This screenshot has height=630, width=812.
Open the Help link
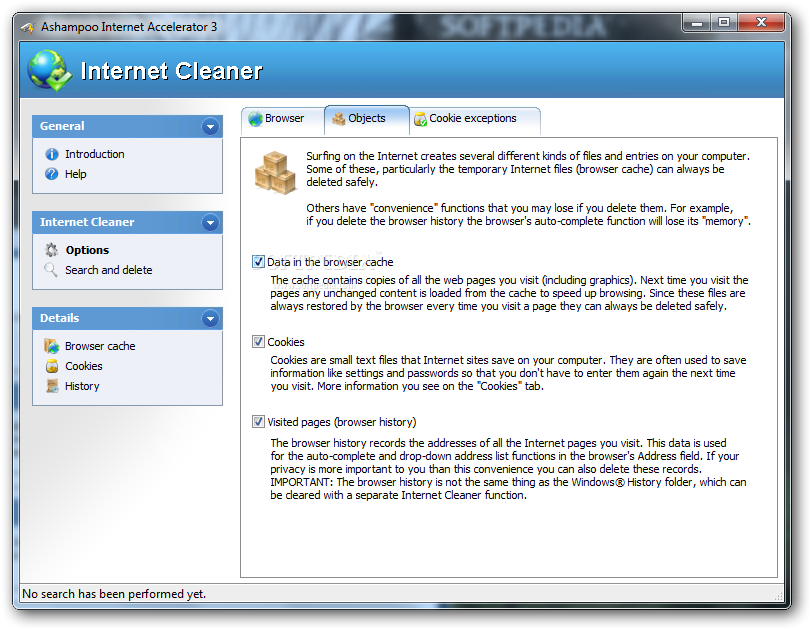(76, 174)
